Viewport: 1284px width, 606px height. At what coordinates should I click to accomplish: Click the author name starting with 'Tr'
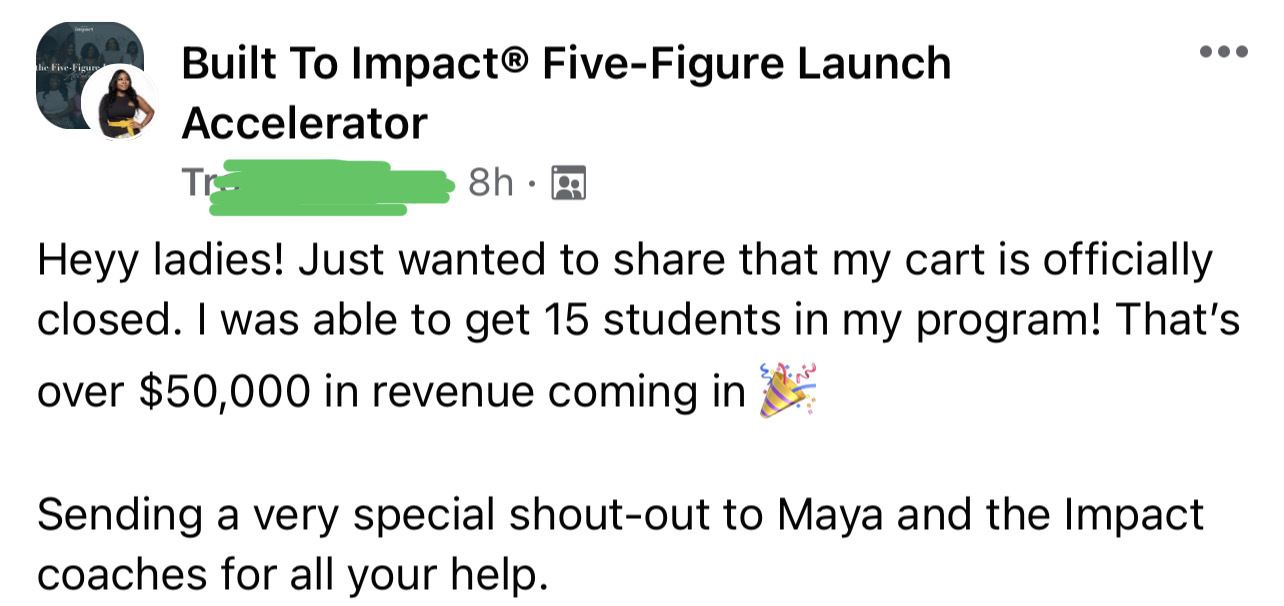(200, 182)
